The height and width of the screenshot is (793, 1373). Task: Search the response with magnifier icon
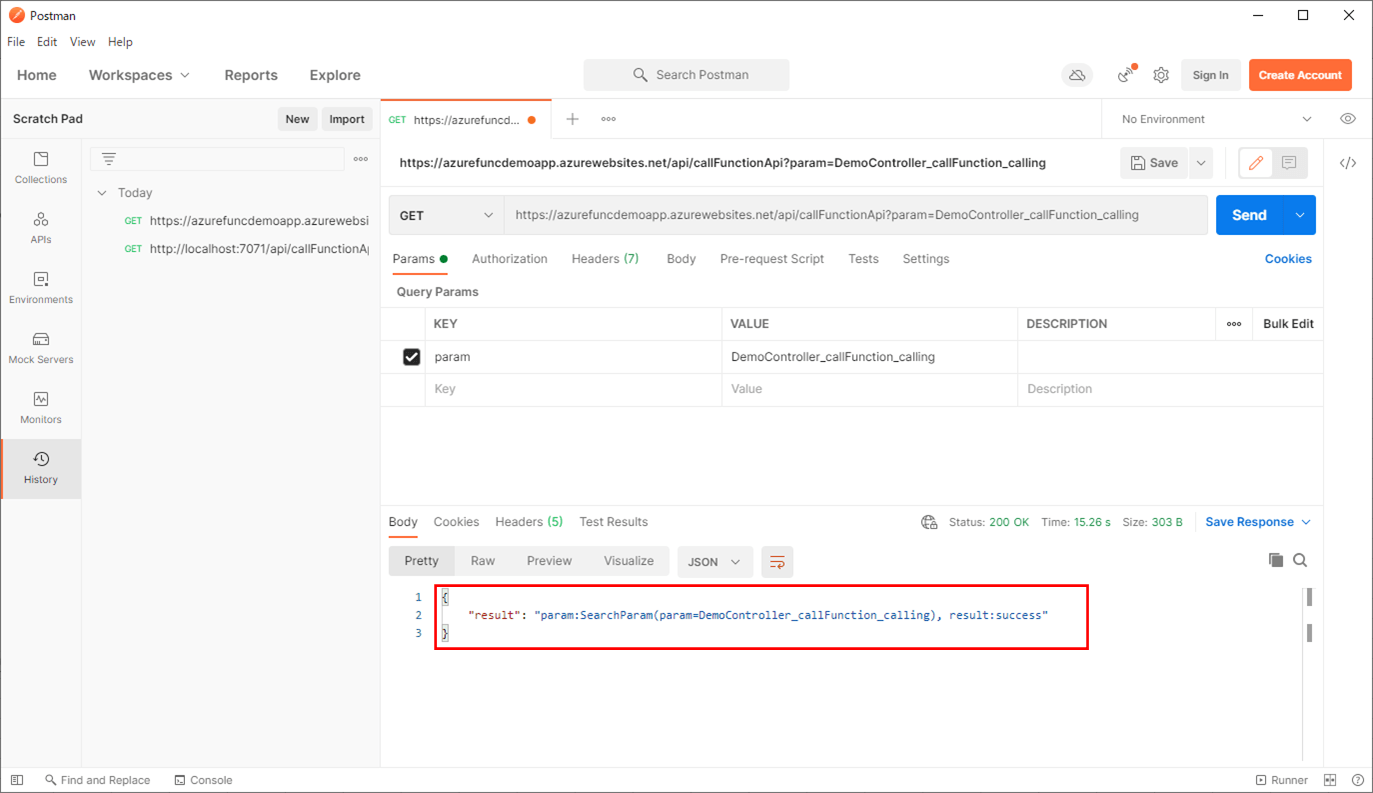tap(1300, 560)
